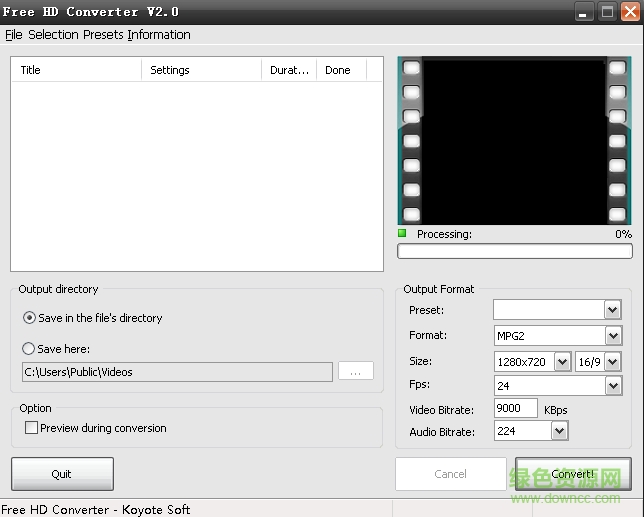The image size is (644, 517).
Task: Click the Processing progress bar
Action: click(515, 251)
